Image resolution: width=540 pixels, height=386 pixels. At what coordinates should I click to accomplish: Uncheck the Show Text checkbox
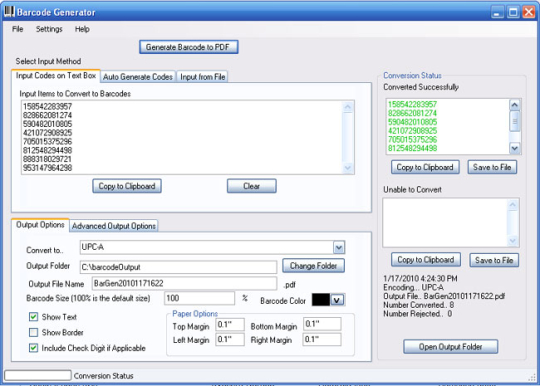pyautogui.click(x=33, y=317)
